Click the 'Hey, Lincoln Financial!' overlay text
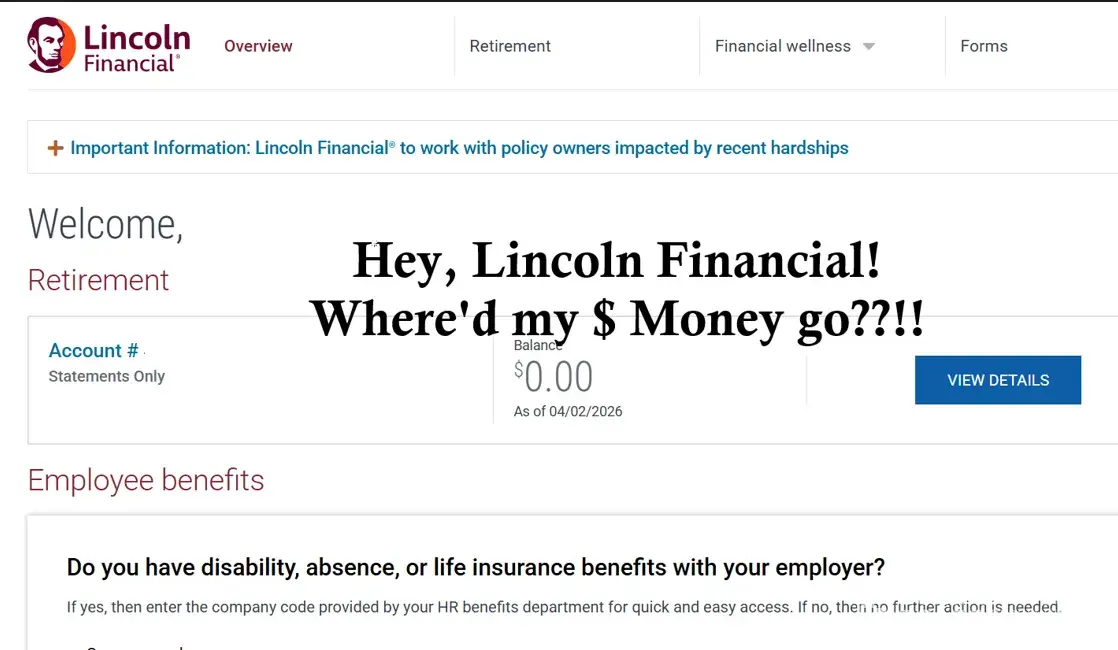Screen dimensions: 1118x650 (x=616, y=261)
